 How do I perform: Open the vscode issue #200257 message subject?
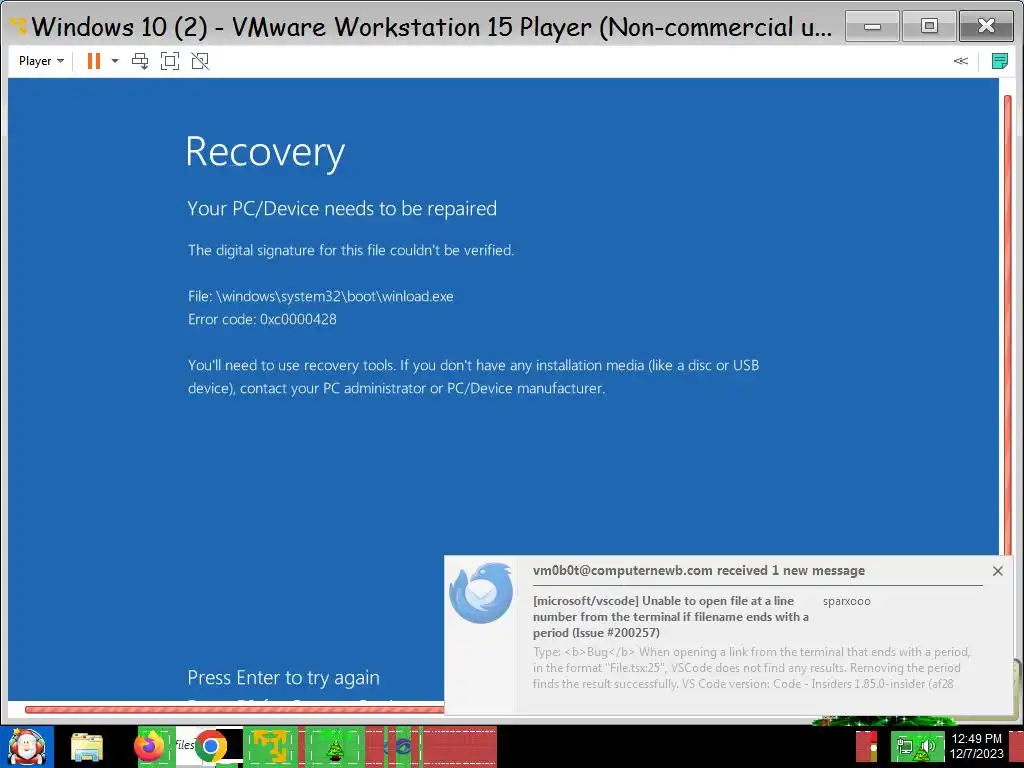click(x=671, y=616)
